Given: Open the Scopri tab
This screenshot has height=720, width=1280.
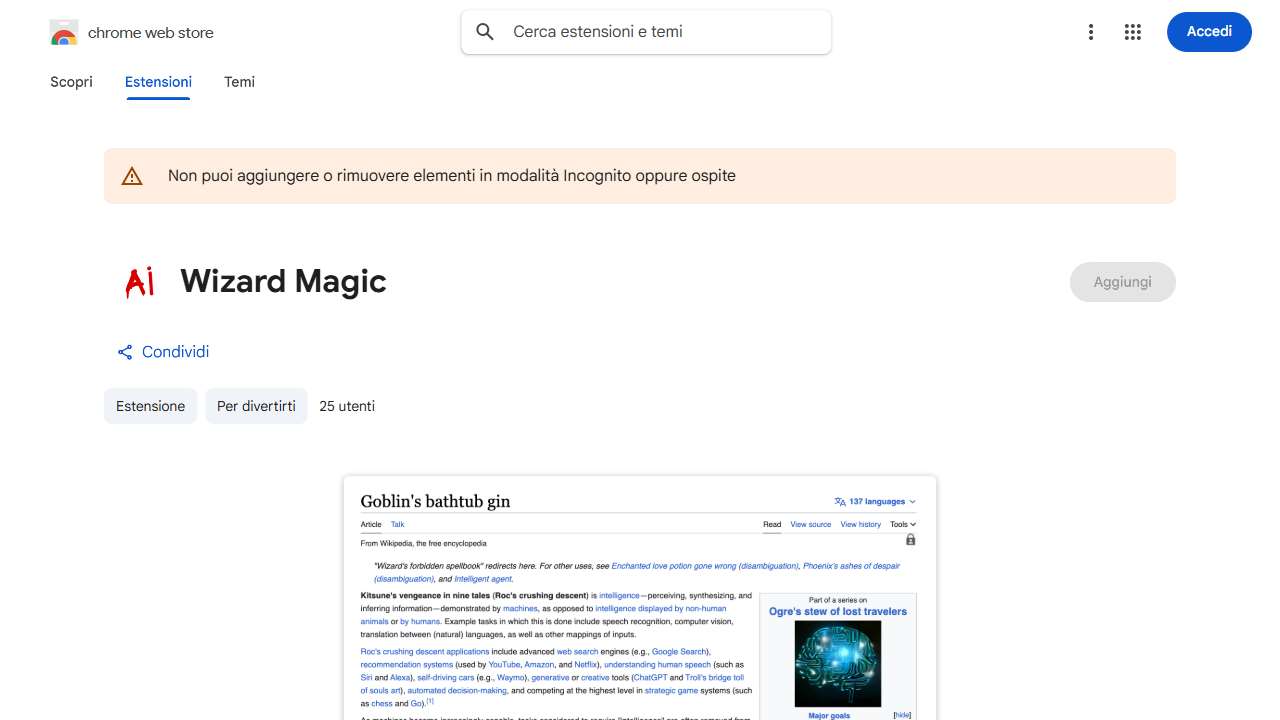Looking at the screenshot, I should click(71, 82).
